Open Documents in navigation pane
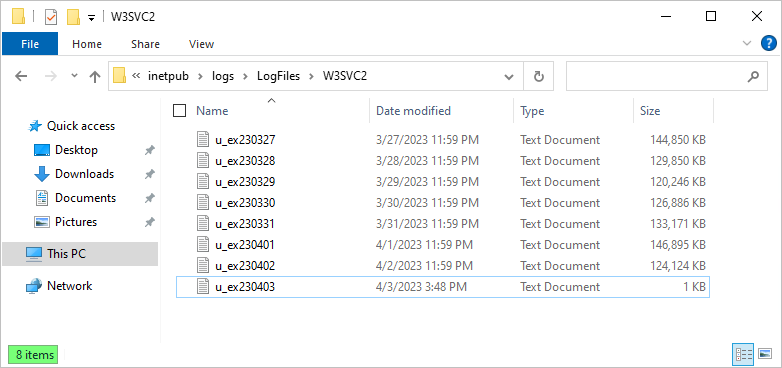The height and width of the screenshot is (368, 782). coord(85,198)
